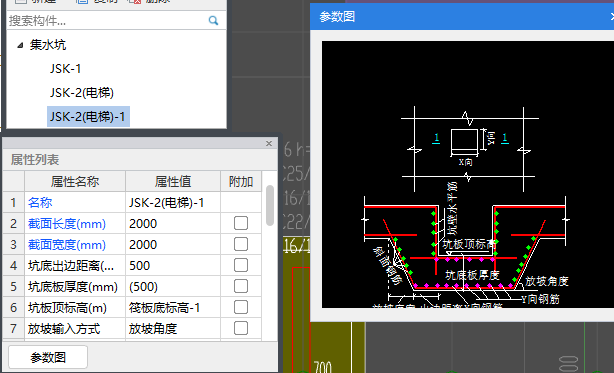Screen dimensions: 614x373
Task: Select the 集水坑 tree item
Action: tap(48, 45)
